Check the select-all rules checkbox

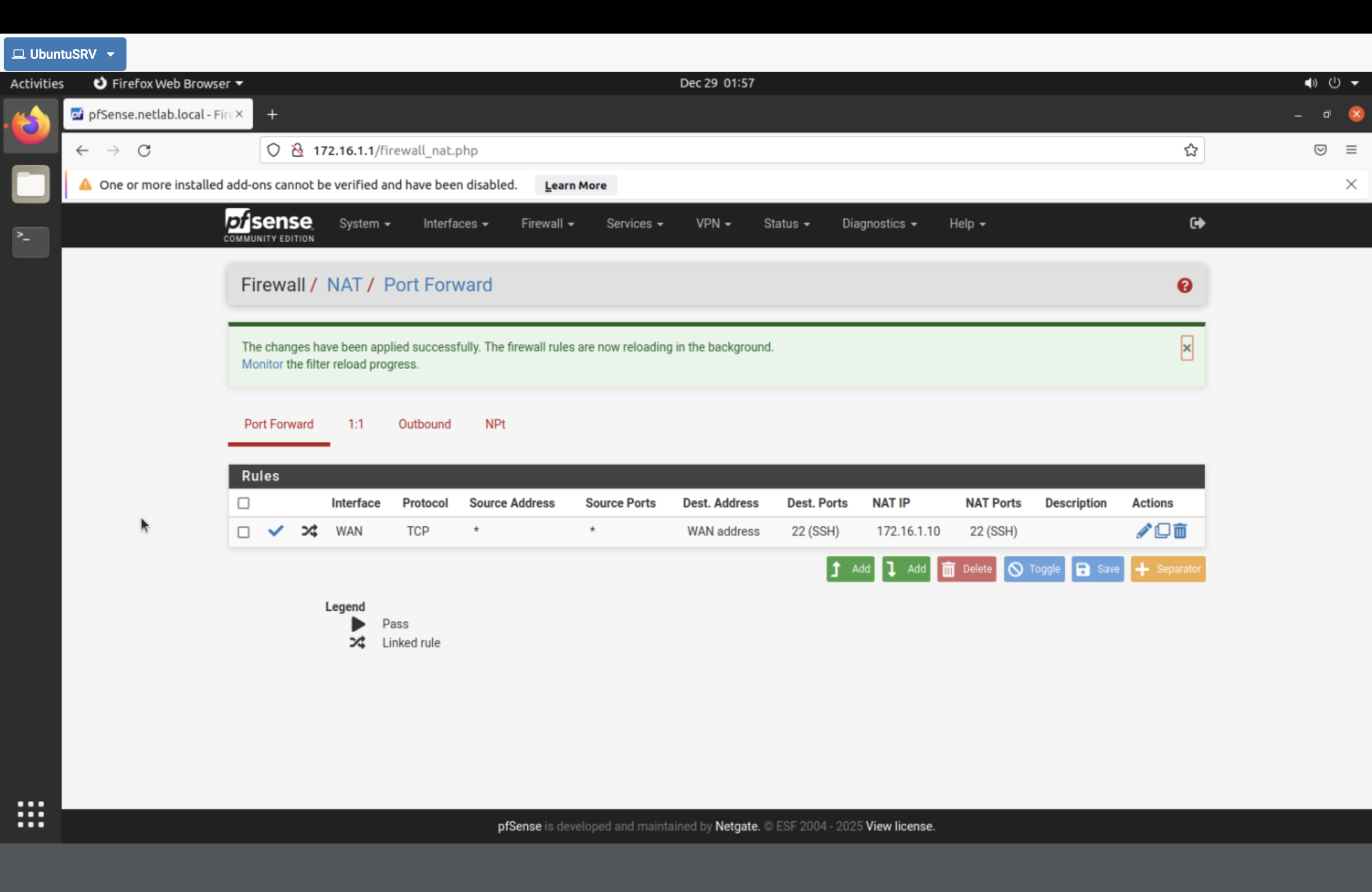(x=243, y=503)
